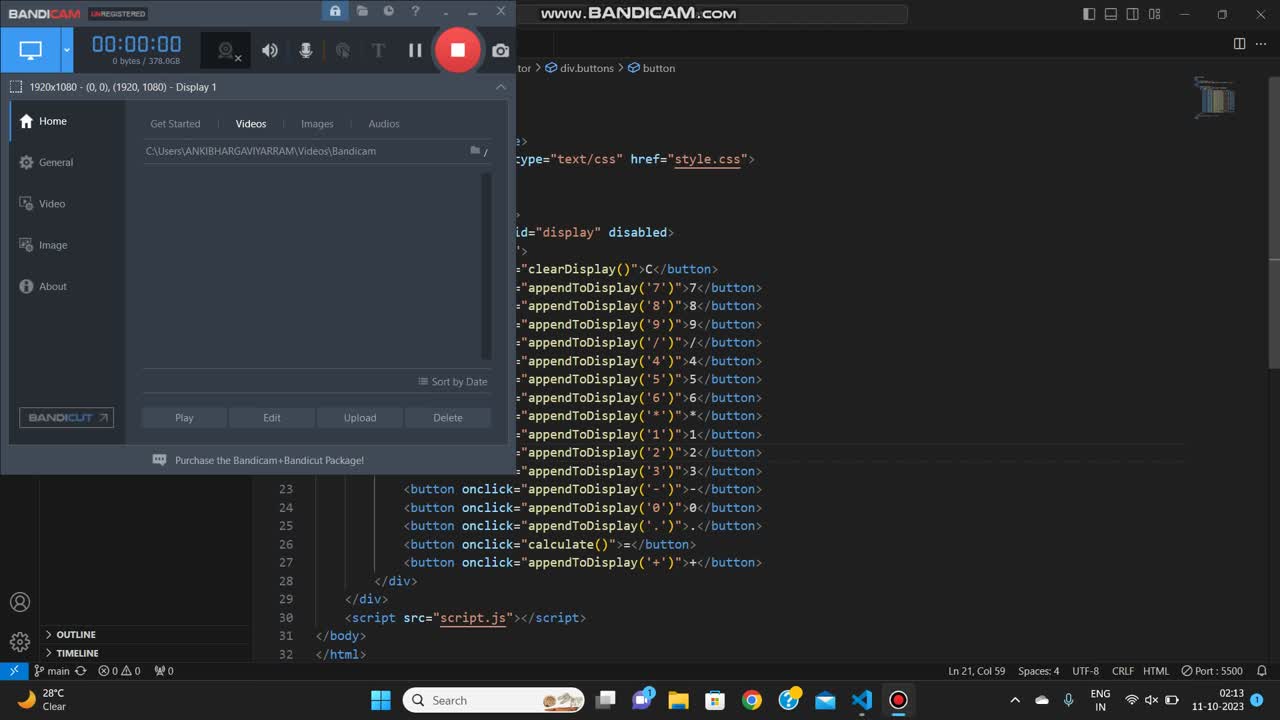
Task: Open the Audios tab
Action: [383, 124]
